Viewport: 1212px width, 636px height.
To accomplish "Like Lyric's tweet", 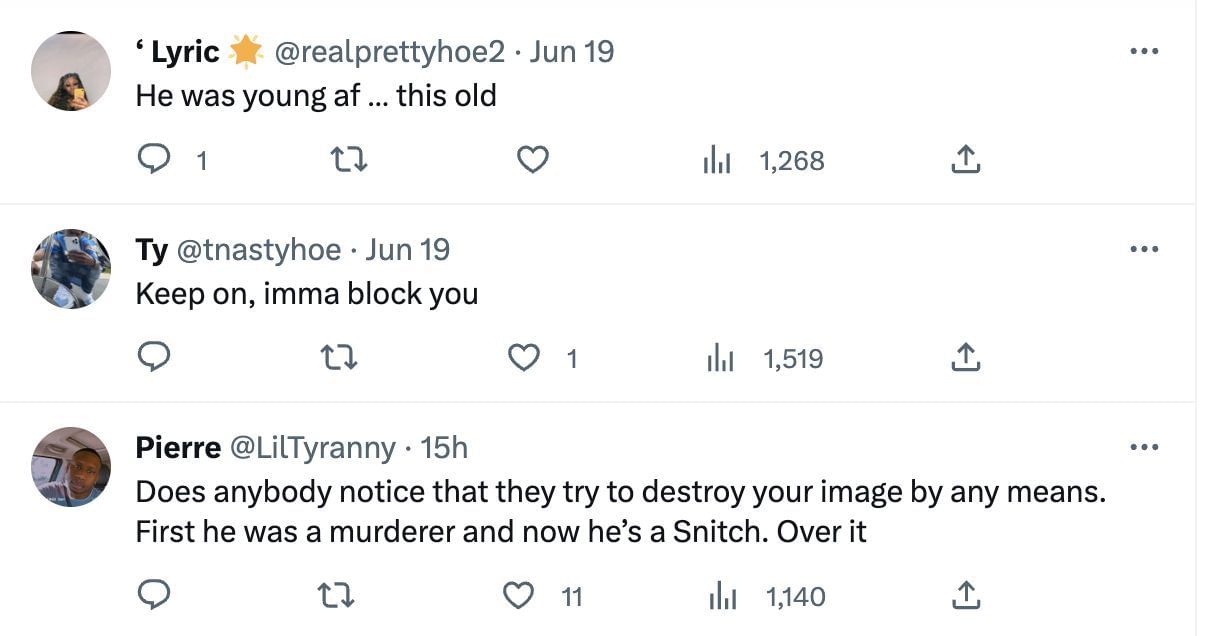I will click(532, 160).
